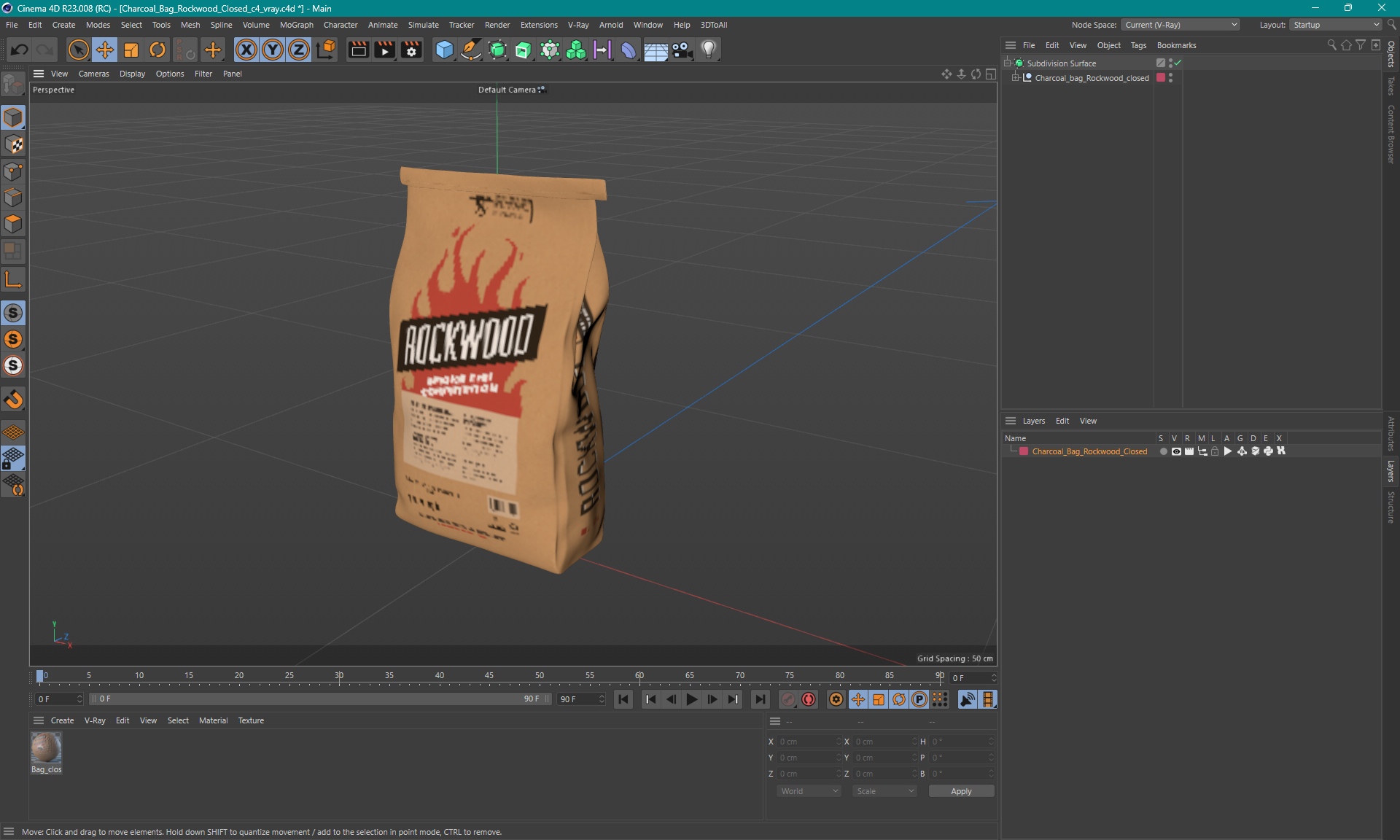Activate the Scale tool

[x=131, y=50]
